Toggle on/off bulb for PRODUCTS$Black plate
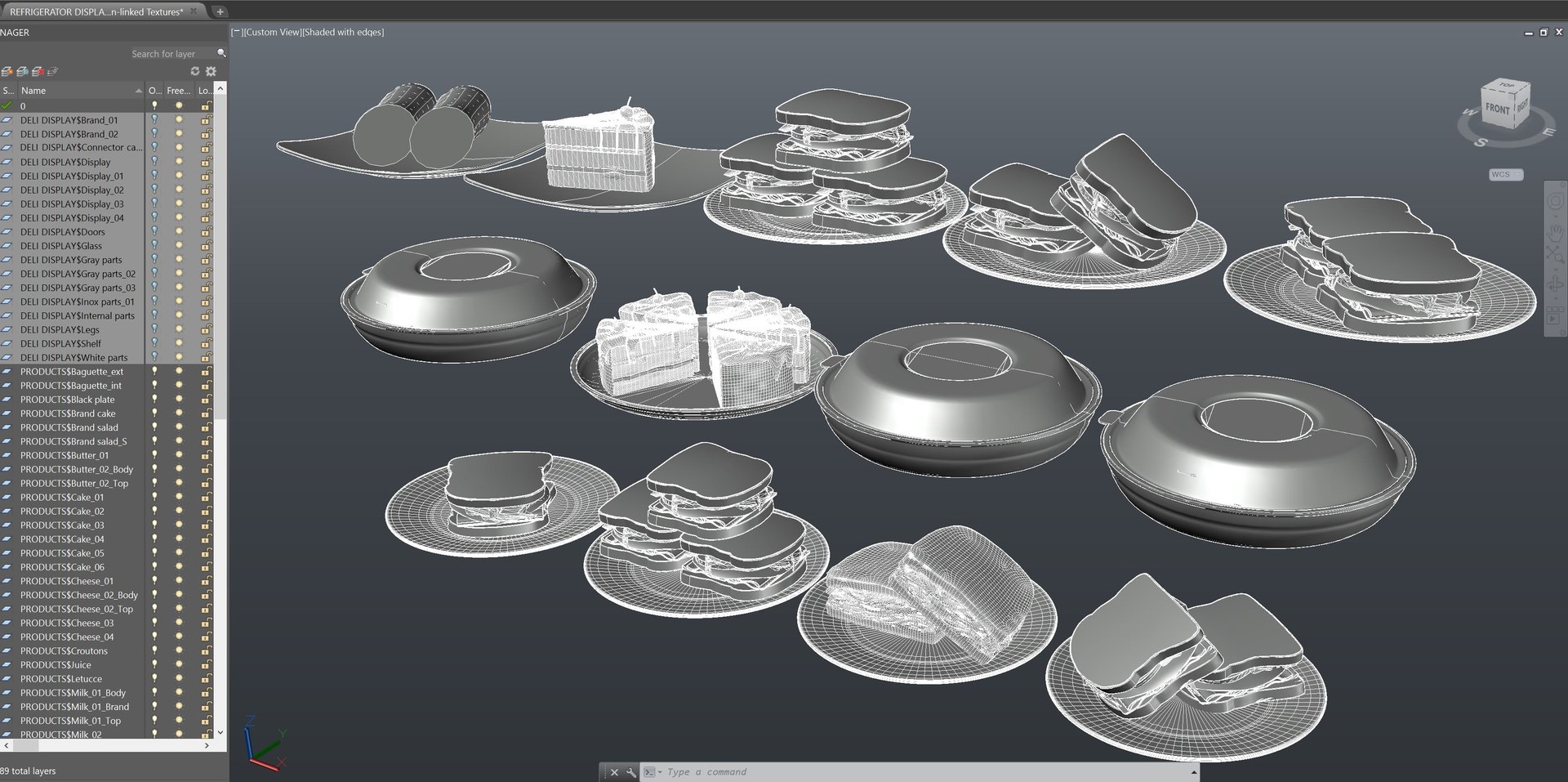 [154, 399]
